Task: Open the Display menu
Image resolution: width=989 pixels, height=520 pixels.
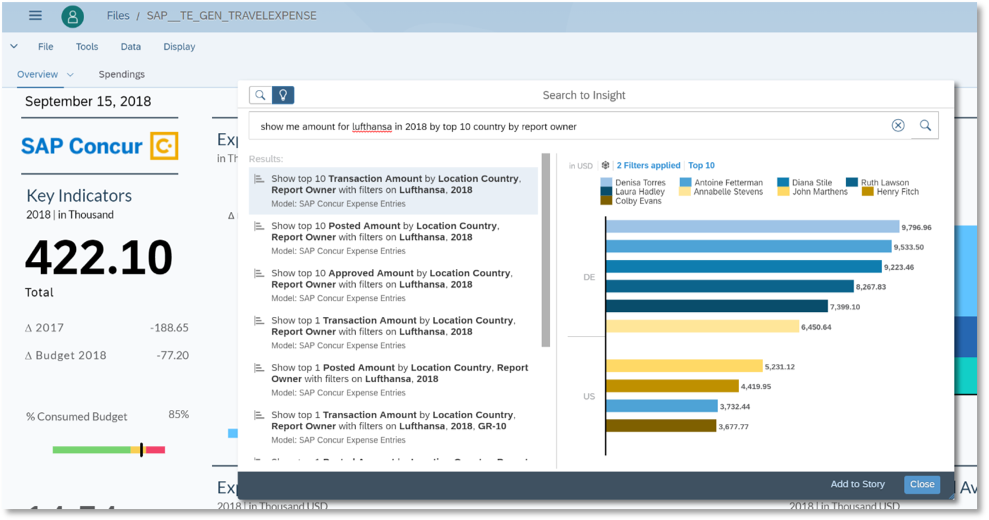Action: (x=179, y=47)
